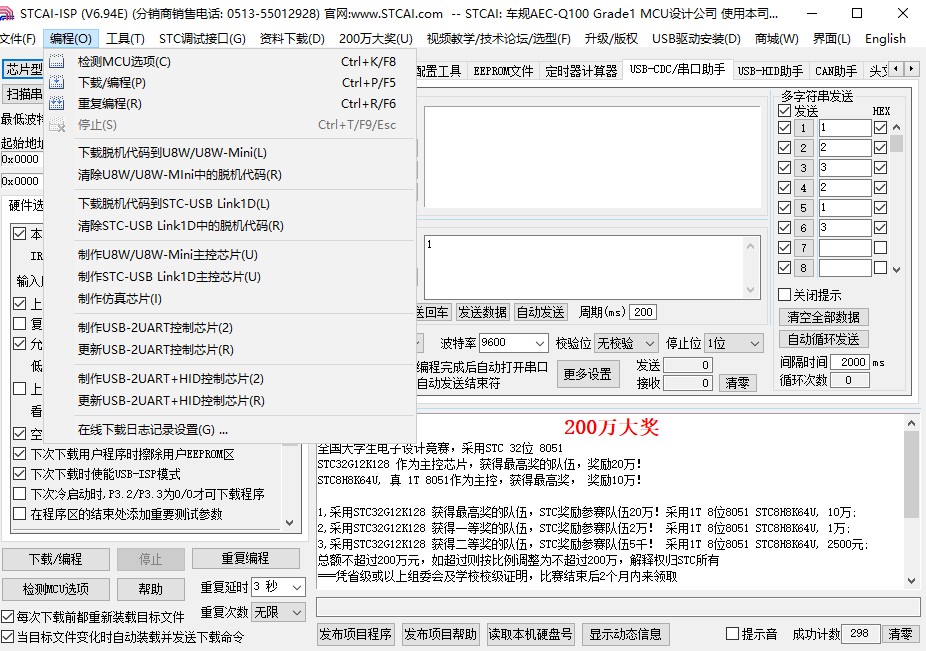Click 清空全部数据 button
The height and width of the screenshot is (651, 926).
click(x=823, y=317)
